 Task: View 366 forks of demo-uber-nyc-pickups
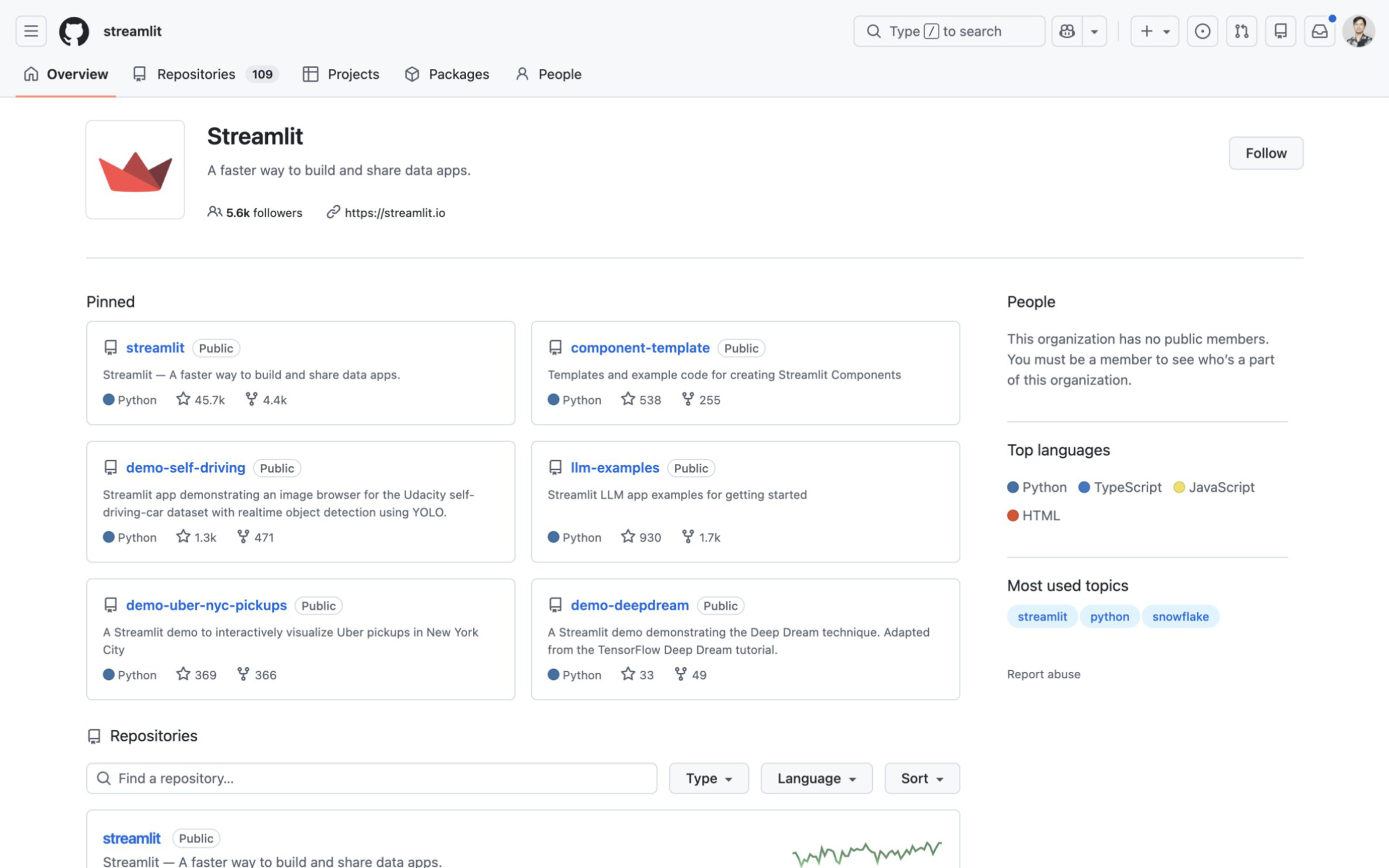tap(257, 674)
